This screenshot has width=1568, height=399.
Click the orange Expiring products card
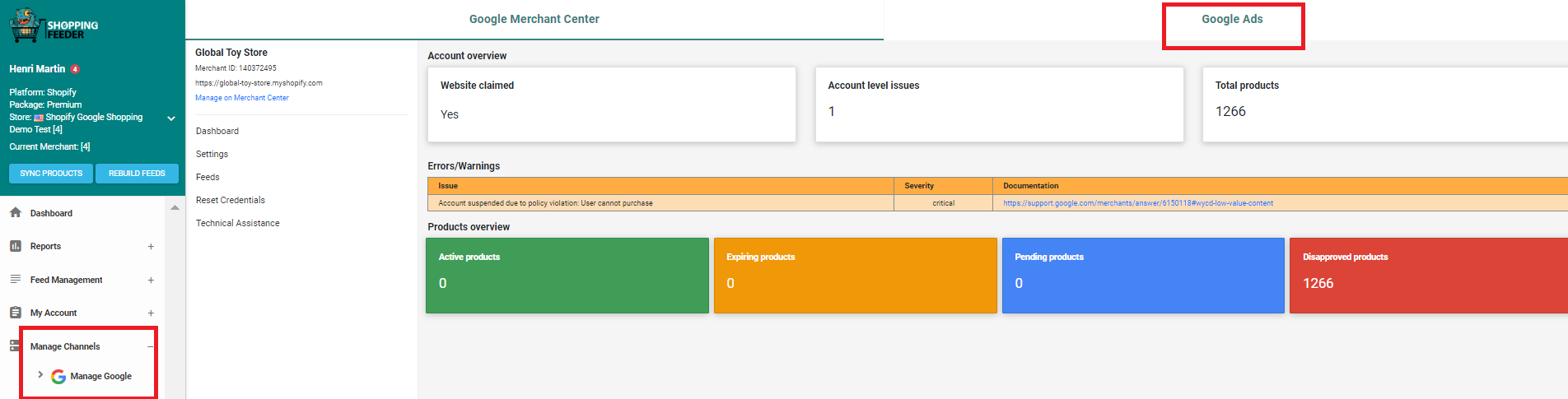pyautogui.click(x=856, y=276)
